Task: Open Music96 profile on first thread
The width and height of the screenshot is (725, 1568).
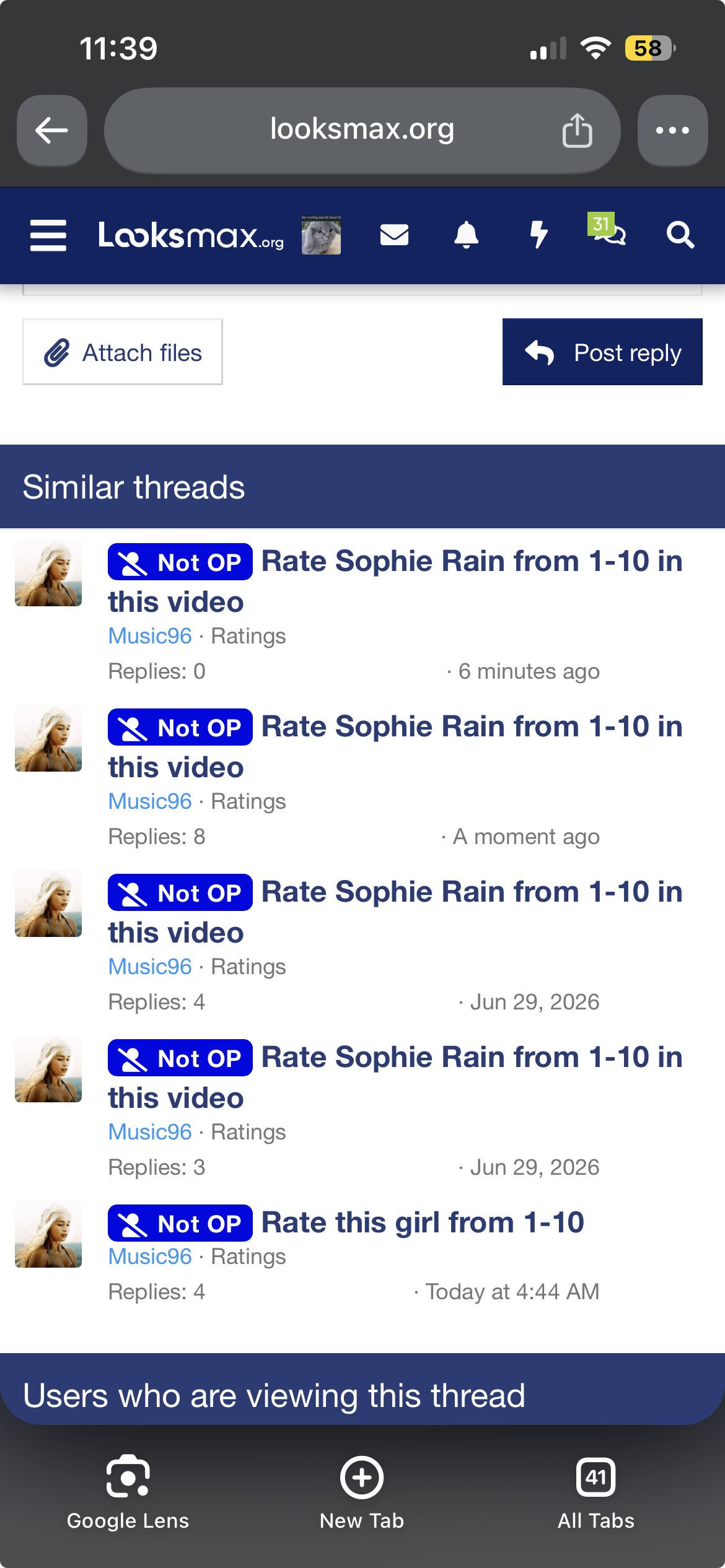Action: 150,636
